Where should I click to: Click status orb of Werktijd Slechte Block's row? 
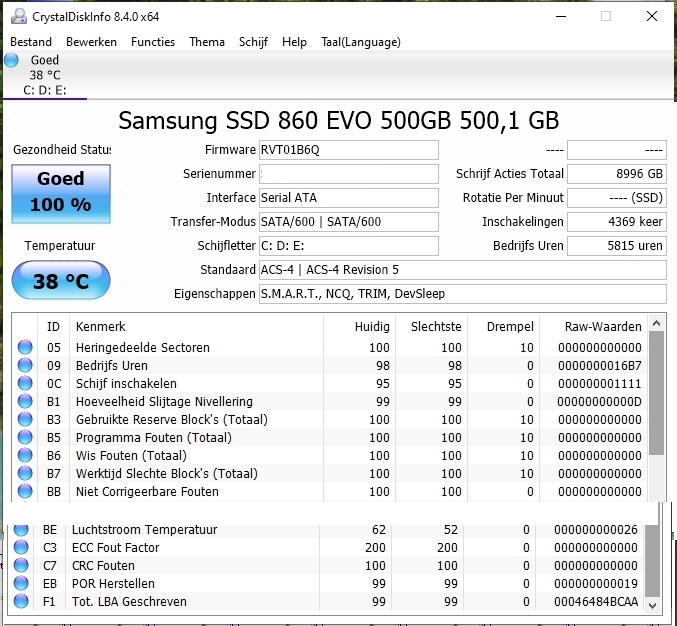coord(25,473)
